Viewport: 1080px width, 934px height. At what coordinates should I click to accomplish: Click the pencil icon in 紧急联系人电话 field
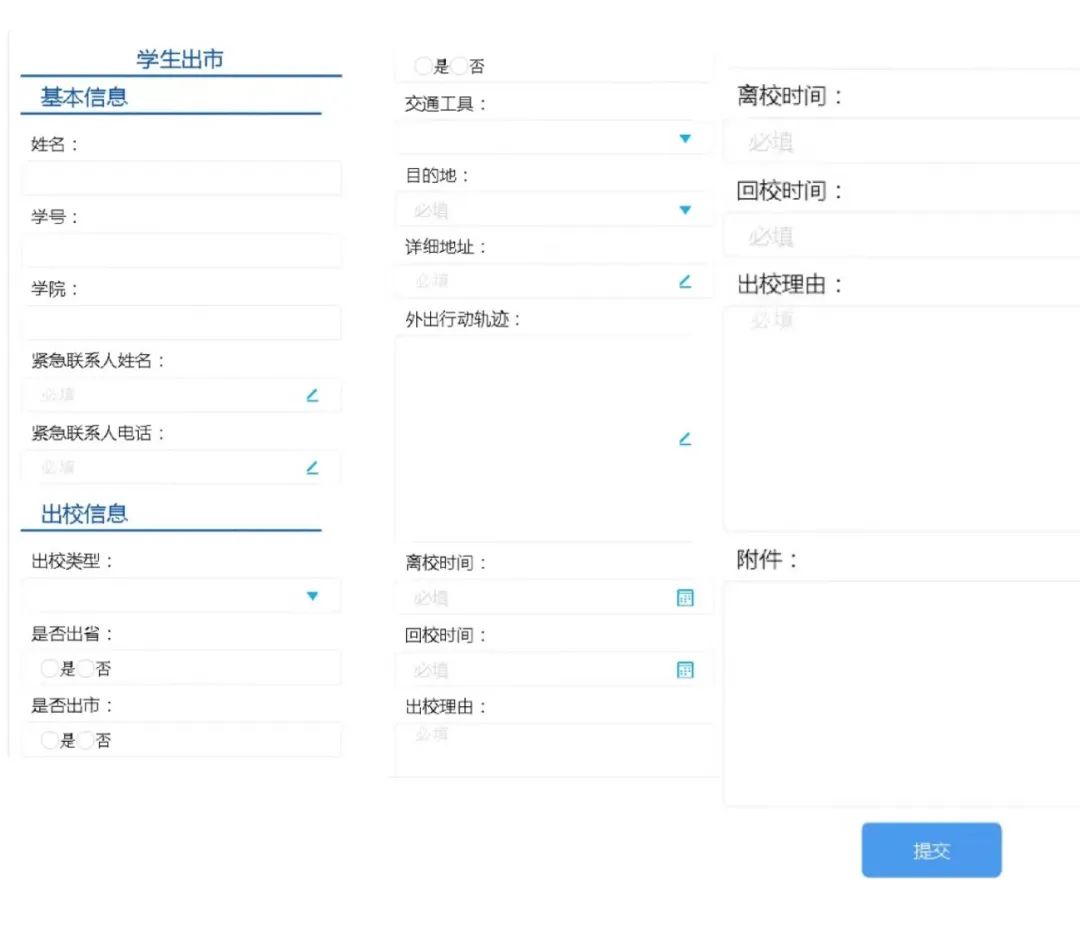312,467
